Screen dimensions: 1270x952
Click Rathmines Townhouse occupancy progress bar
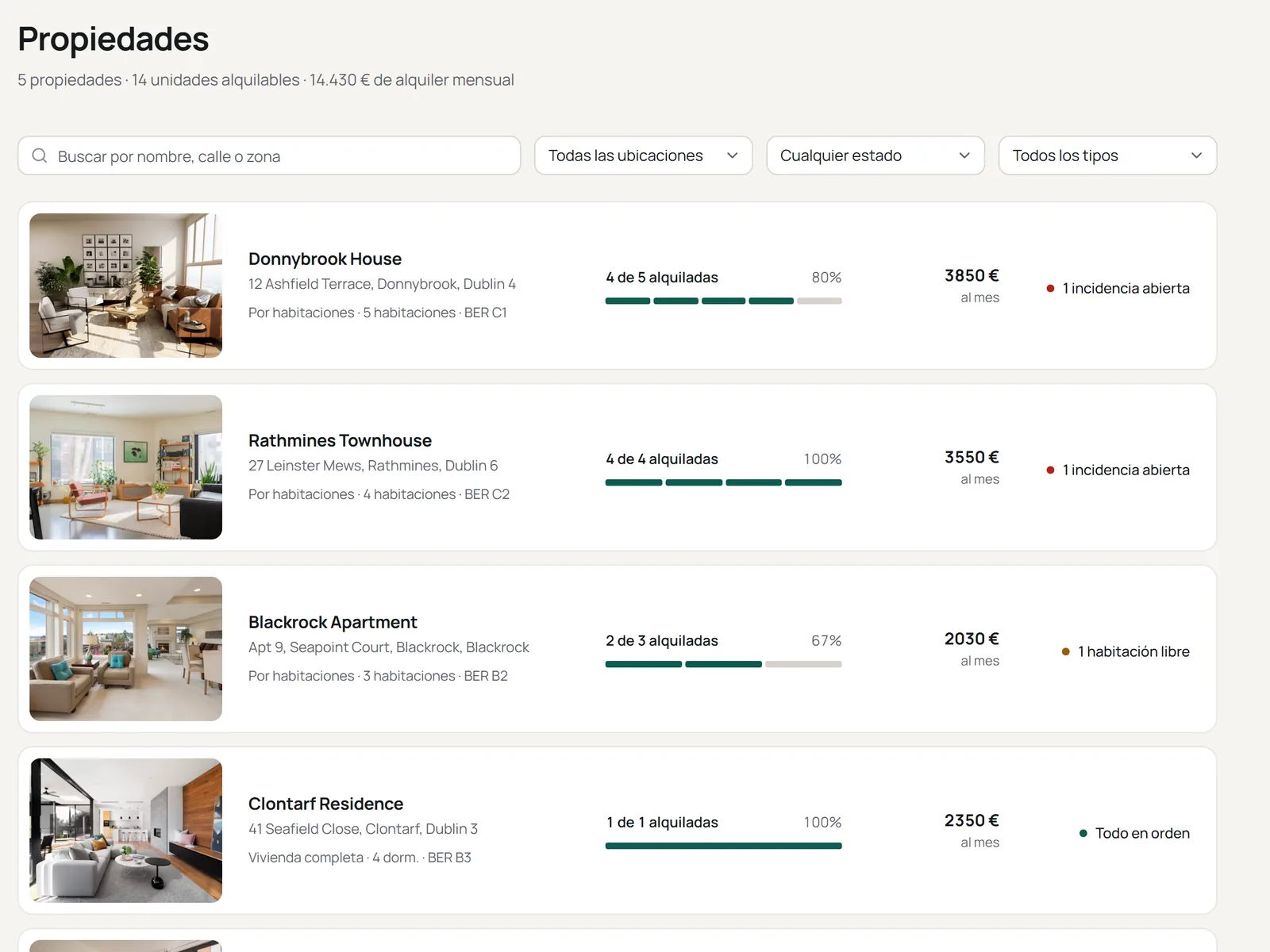pos(723,482)
